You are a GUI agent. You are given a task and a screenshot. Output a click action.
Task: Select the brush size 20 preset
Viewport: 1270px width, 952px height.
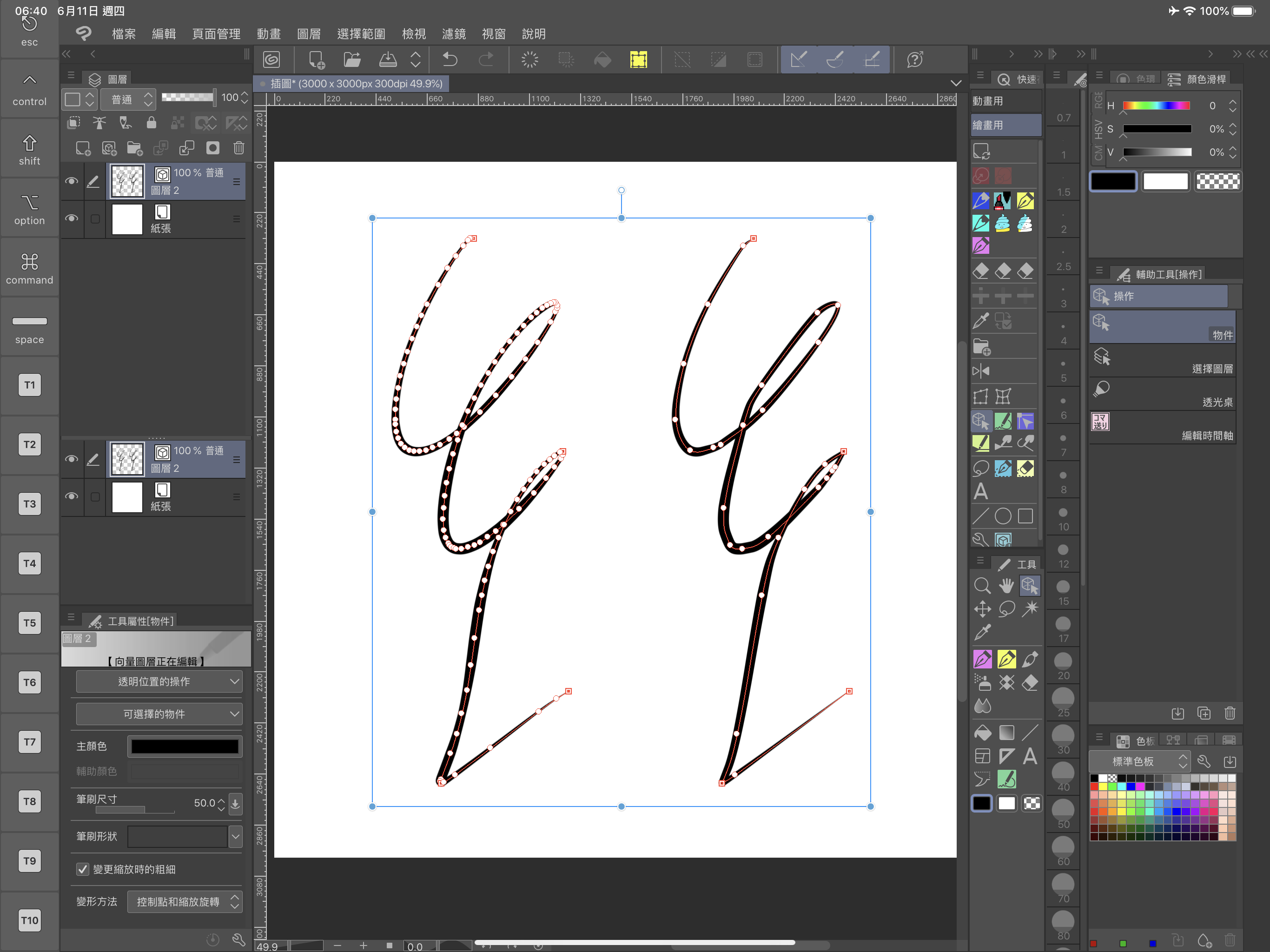pyautogui.click(x=1063, y=666)
